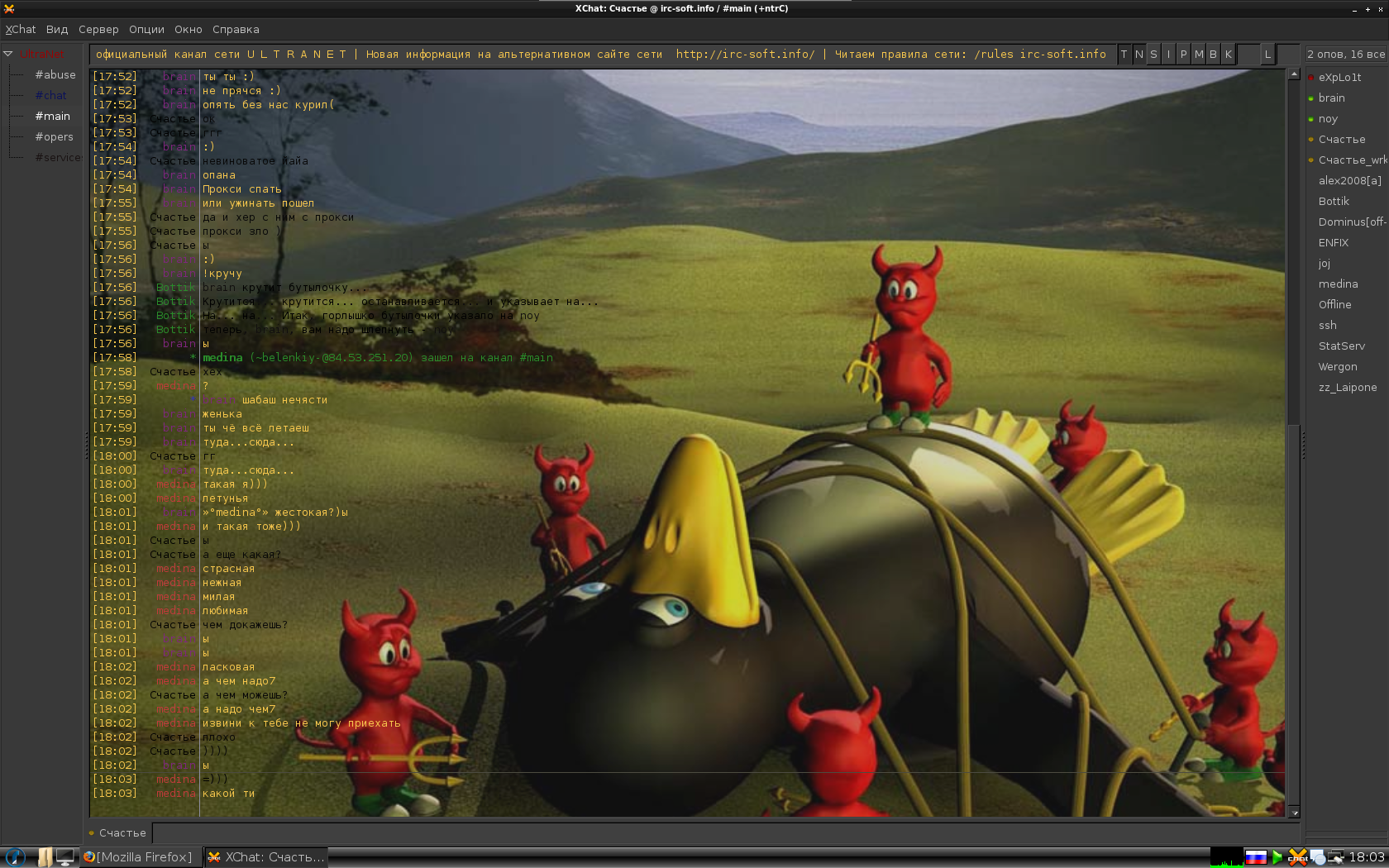This screenshot has width=1389, height=868.
Task: Toggle channel mode B (ban list)
Action: pyautogui.click(x=1213, y=55)
